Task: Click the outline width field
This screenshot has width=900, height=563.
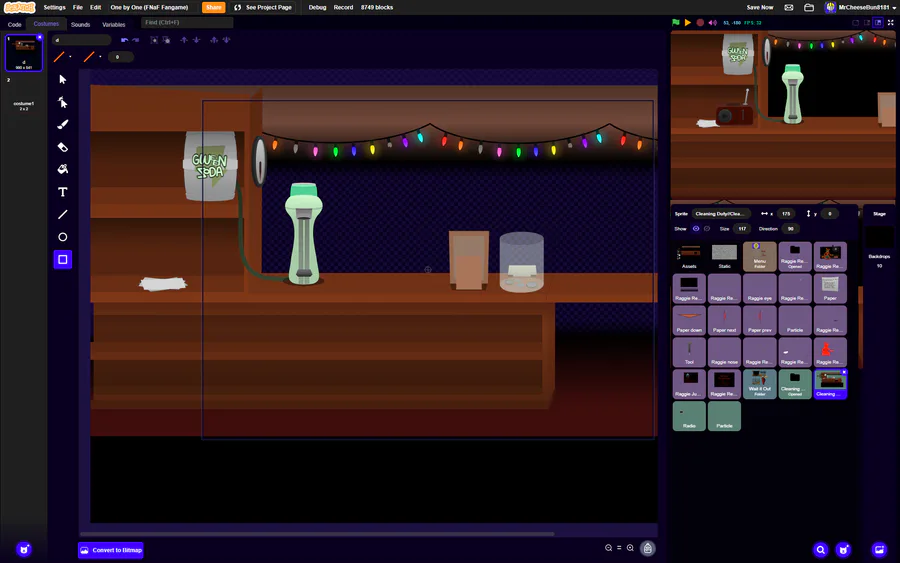Action: pos(121,57)
